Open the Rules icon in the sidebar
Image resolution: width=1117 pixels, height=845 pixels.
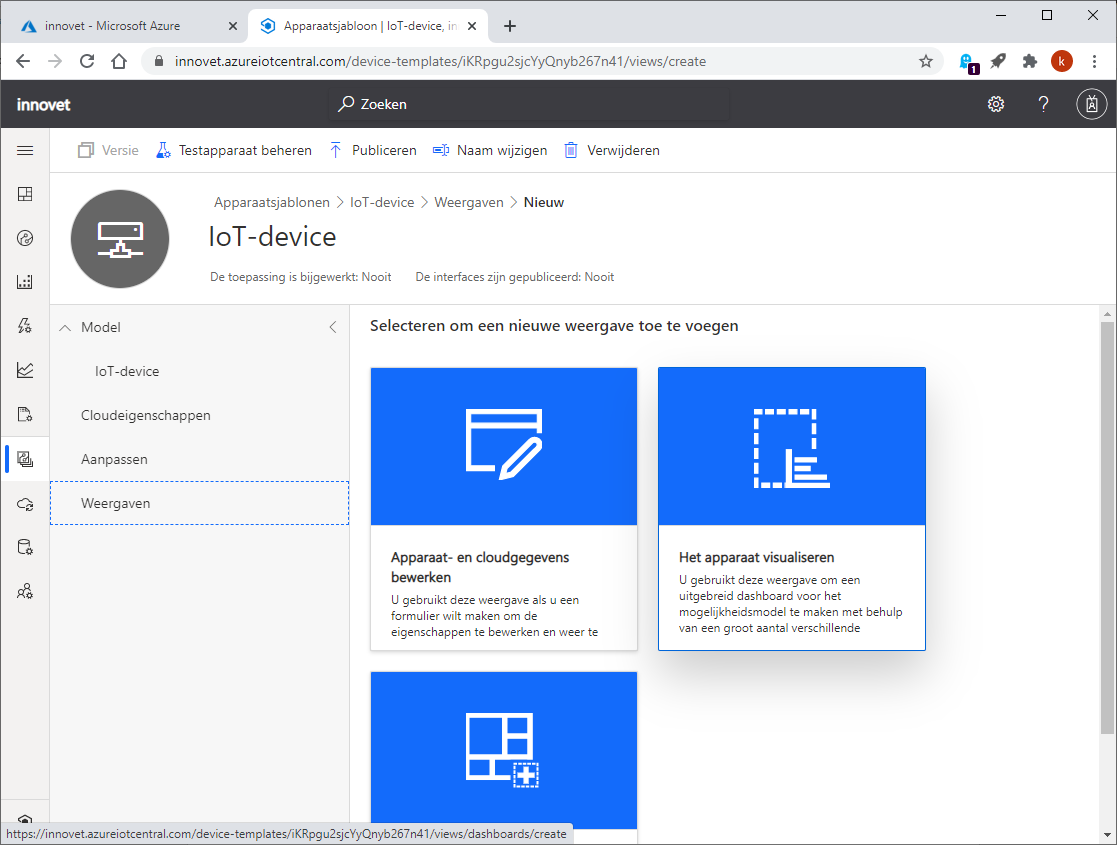[x=25, y=326]
